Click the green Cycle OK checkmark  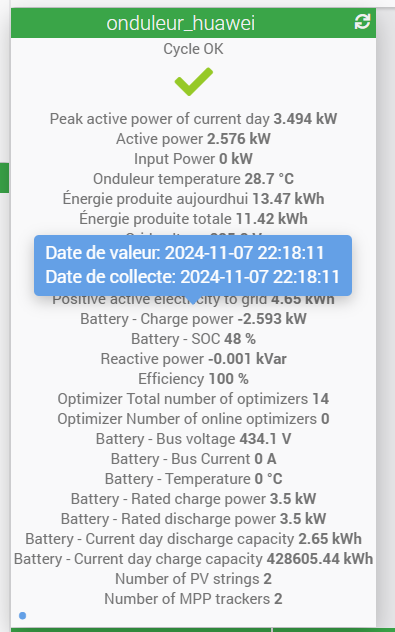coord(193,82)
